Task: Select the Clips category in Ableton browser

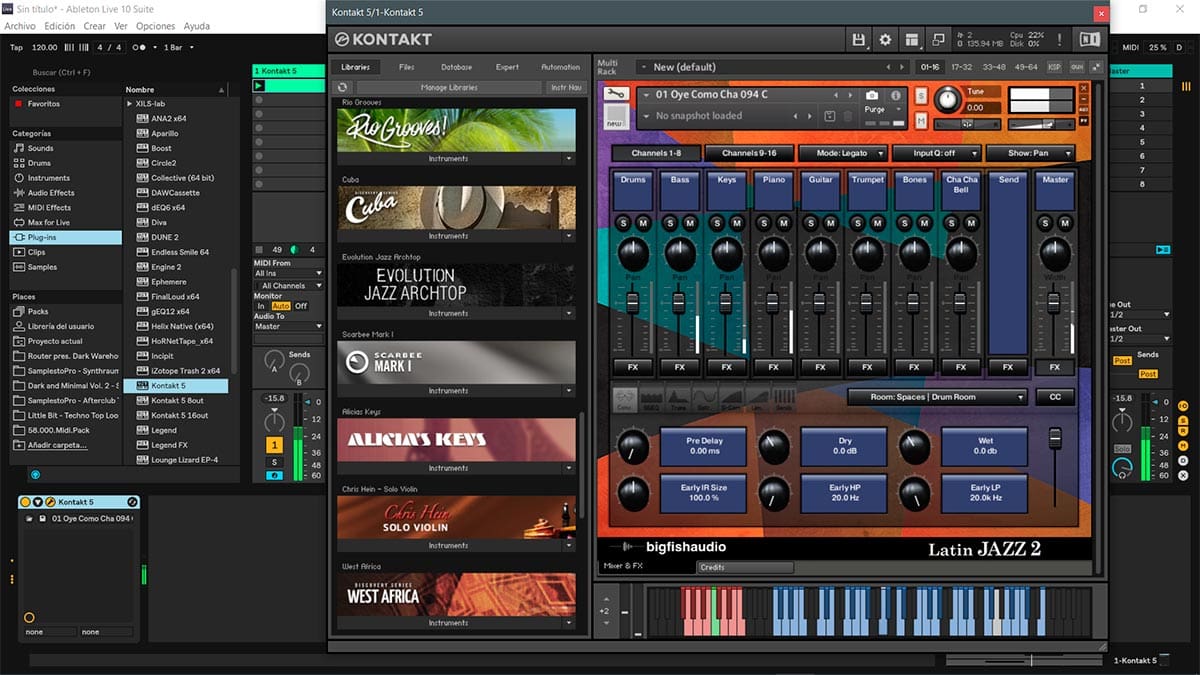Action: 37,252
